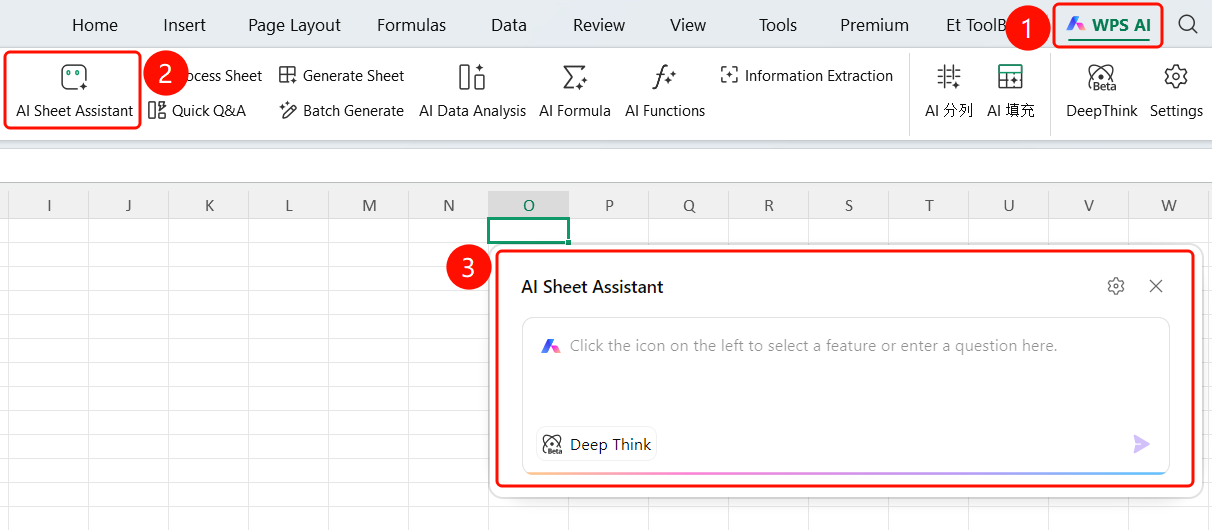The width and height of the screenshot is (1212, 530).
Task: Close the AI Sheet Assistant panel
Action: [1156, 286]
